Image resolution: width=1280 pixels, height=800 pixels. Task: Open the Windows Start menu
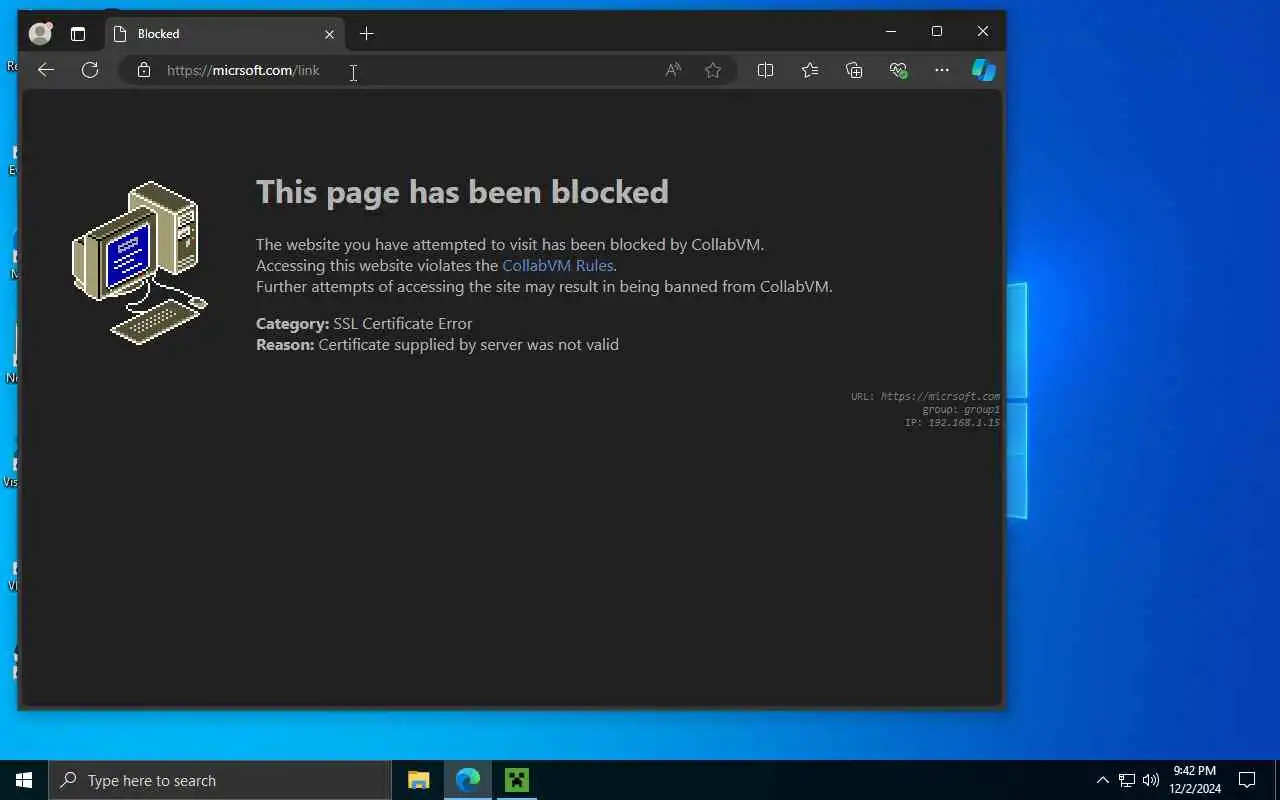coord(24,780)
